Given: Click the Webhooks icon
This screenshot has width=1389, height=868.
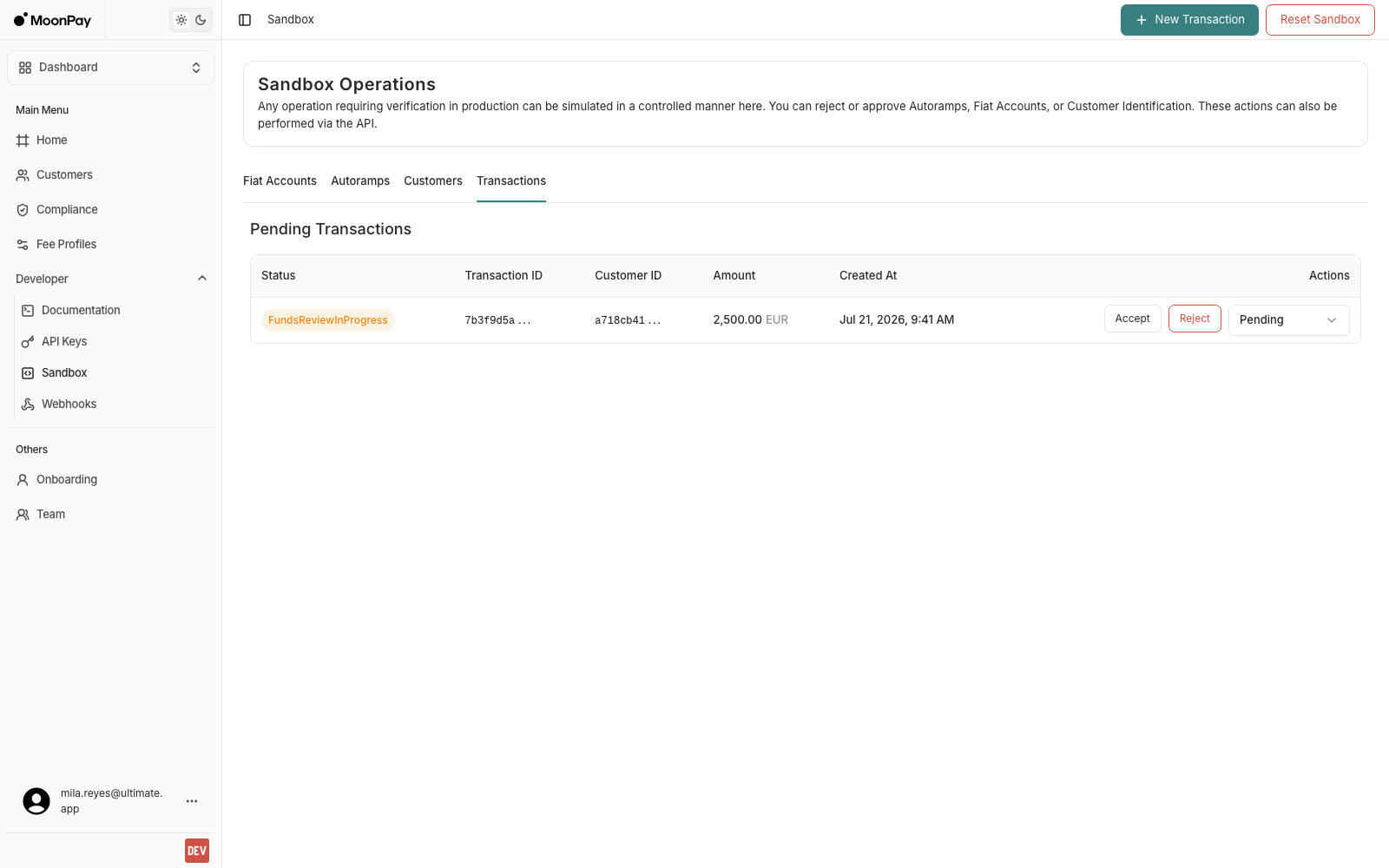Looking at the screenshot, I should click(x=28, y=404).
